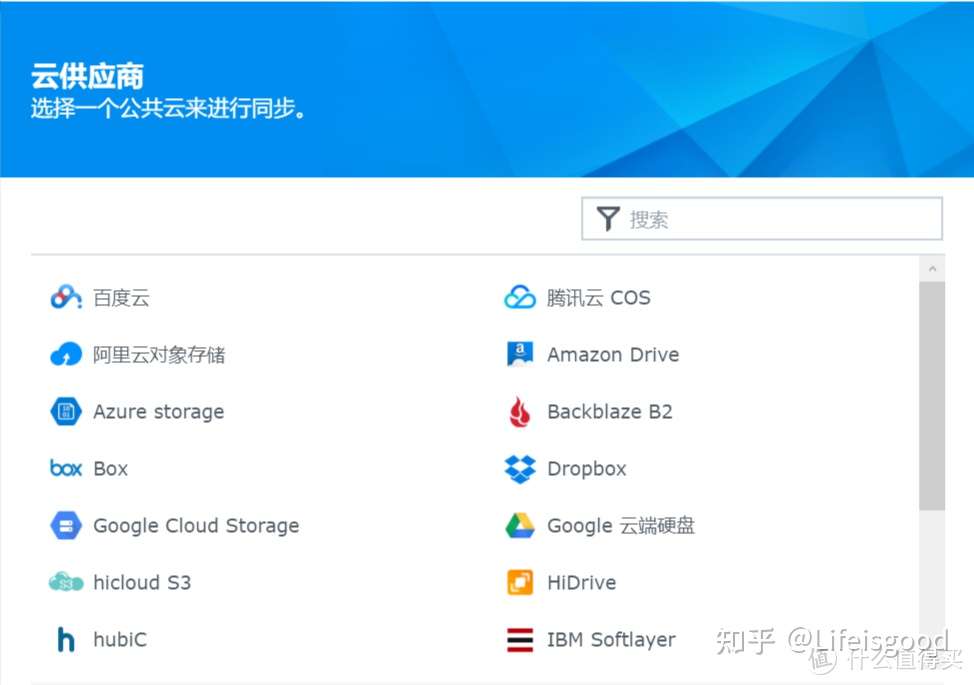Click the scrollbar up arrow
This screenshot has height=685, width=974.
pyautogui.click(x=932, y=269)
